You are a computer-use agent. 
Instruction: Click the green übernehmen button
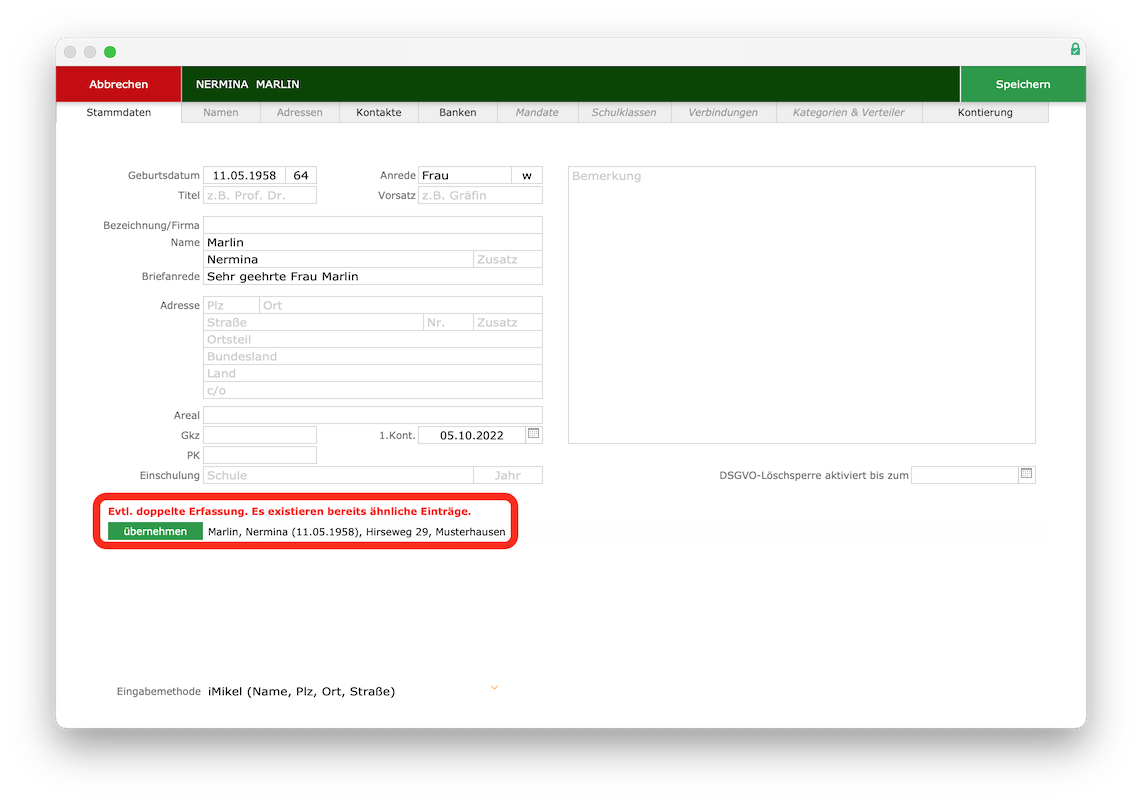click(x=155, y=532)
